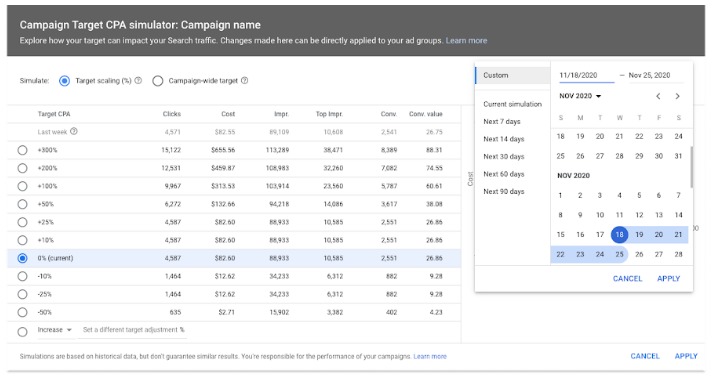The width and height of the screenshot is (713, 377).
Task: Click help icon beside Campaign-wide target
Action: [245, 80]
